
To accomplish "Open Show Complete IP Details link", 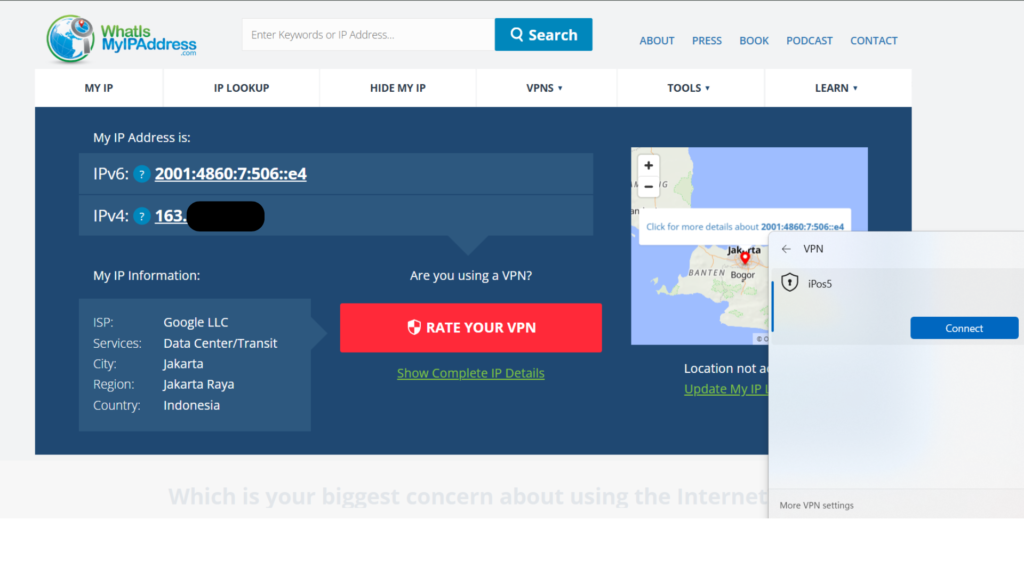I will point(470,373).
